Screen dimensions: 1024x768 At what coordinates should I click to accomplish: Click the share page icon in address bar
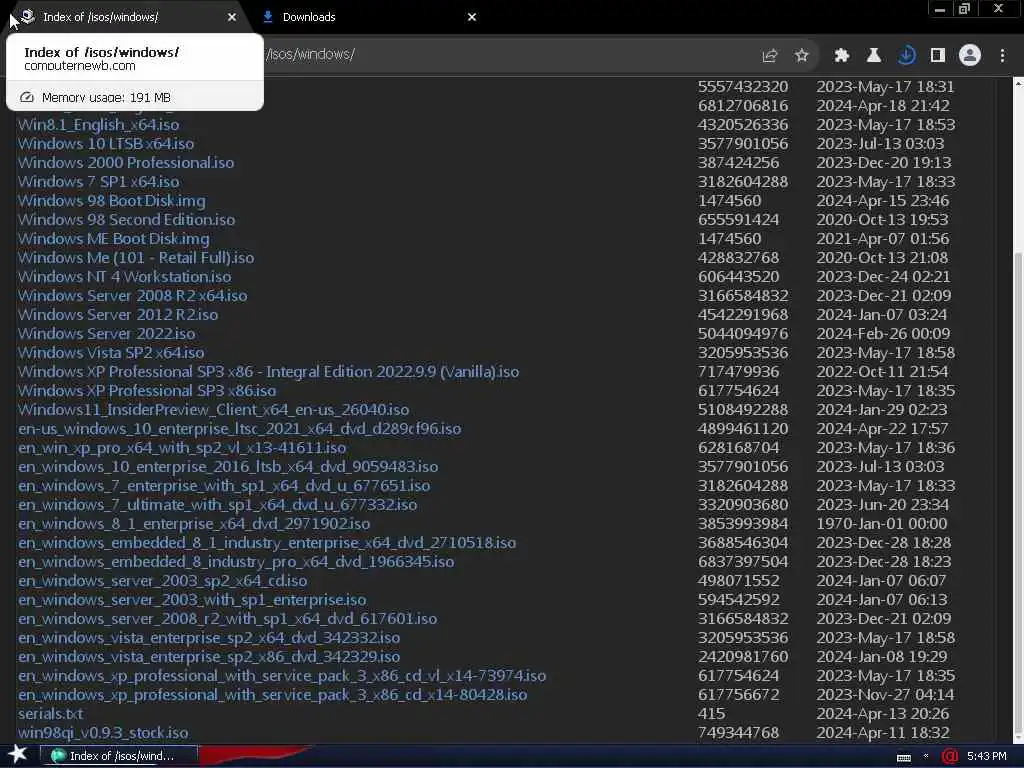click(769, 56)
